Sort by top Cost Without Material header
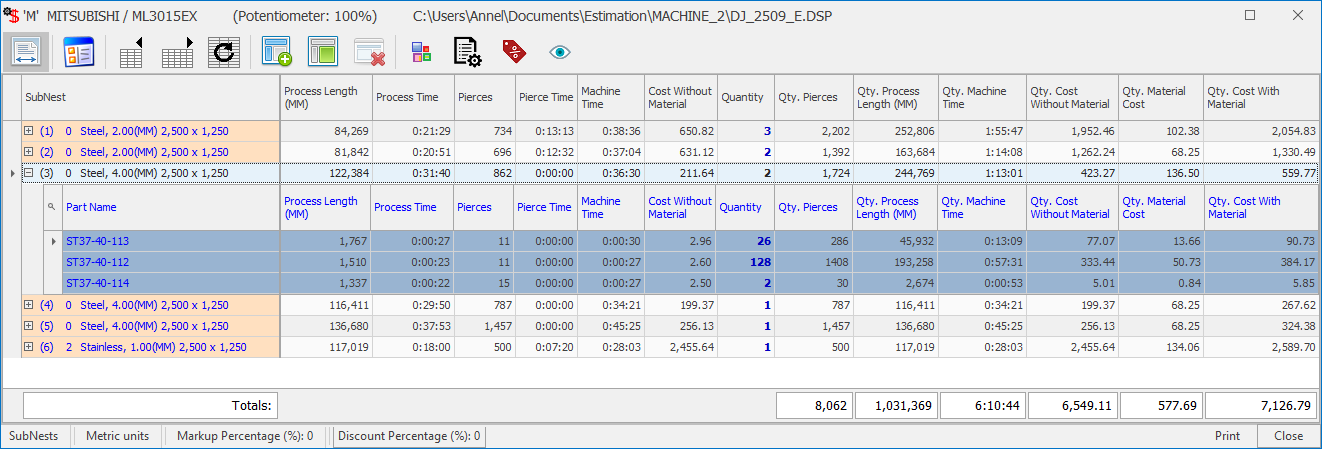This screenshot has height=449, width=1322. tap(681, 97)
